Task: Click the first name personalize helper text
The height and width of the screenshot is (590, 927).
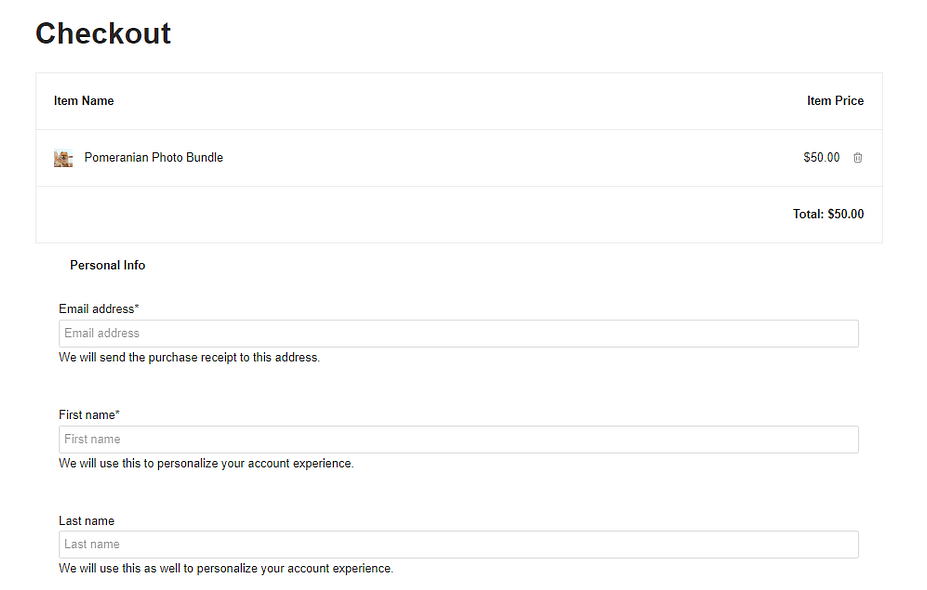Action: pyautogui.click(x=206, y=463)
